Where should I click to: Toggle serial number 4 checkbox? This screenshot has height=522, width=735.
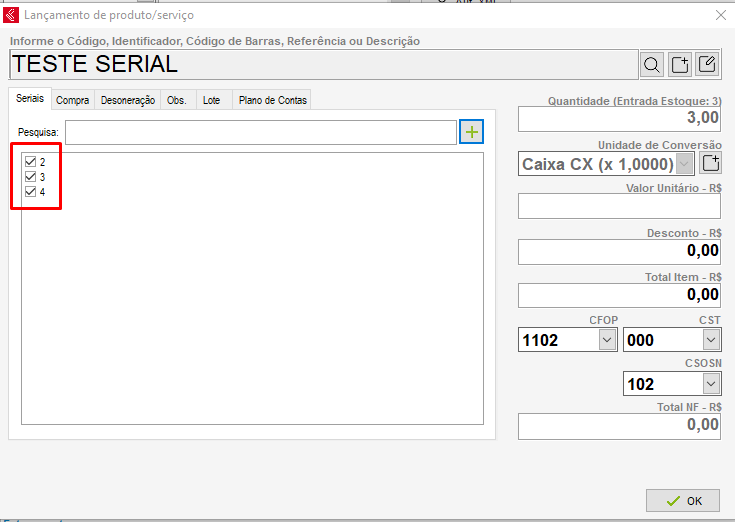pos(30,191)
